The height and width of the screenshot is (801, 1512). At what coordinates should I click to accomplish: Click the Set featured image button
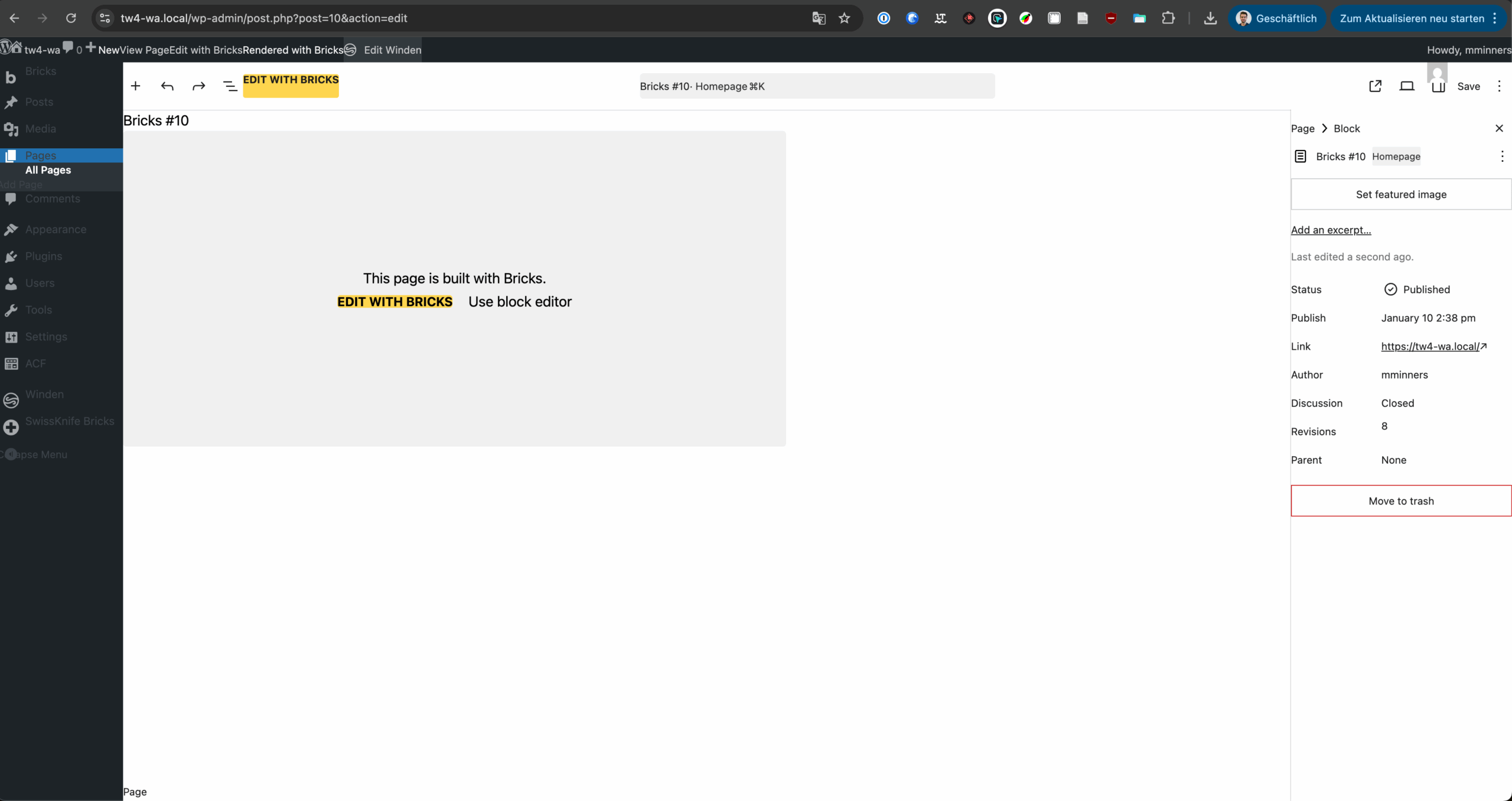(x=1401, y=194)
